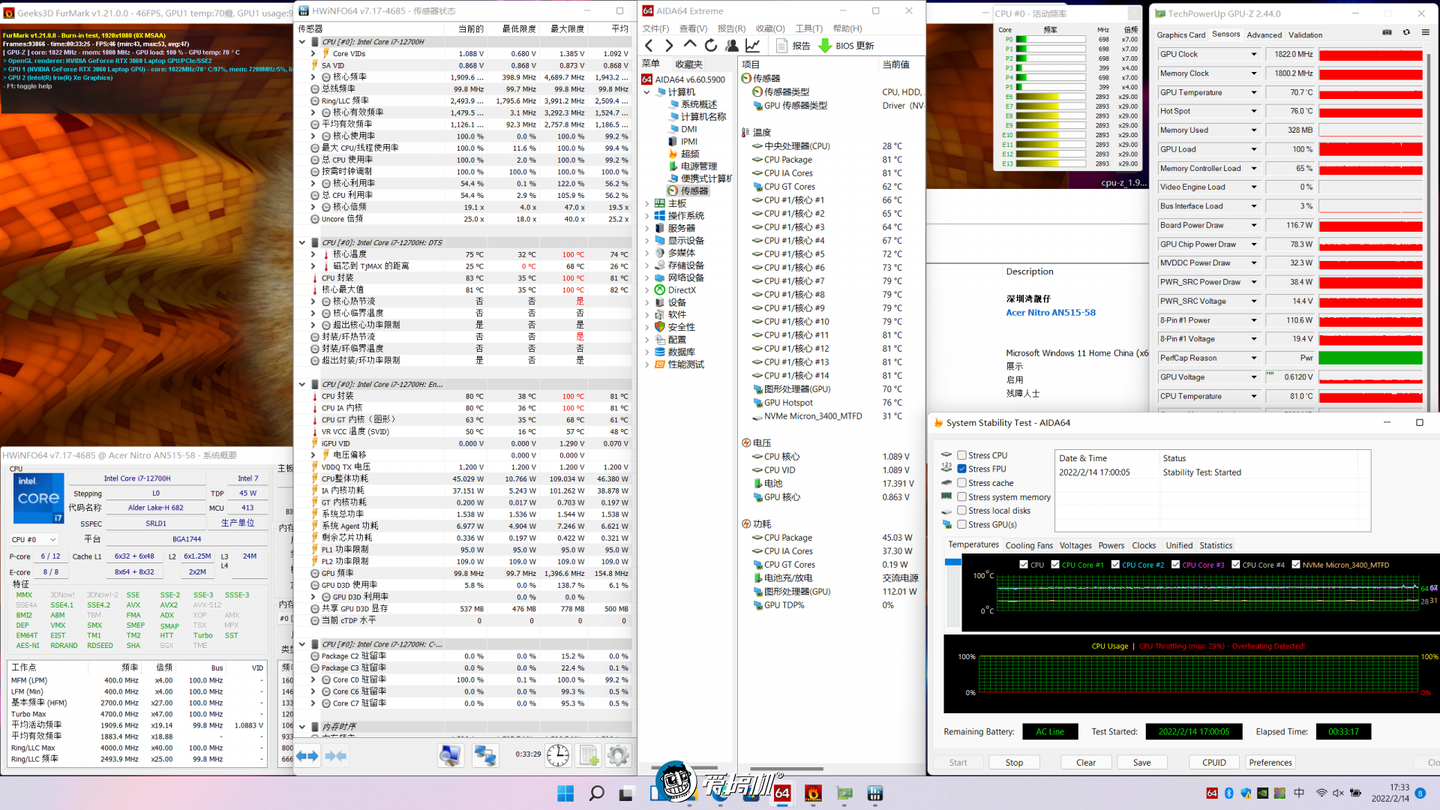Select 电源管理 in the AIDA64 tree
Screen dimensions: 1440x810
pos(698,166)
